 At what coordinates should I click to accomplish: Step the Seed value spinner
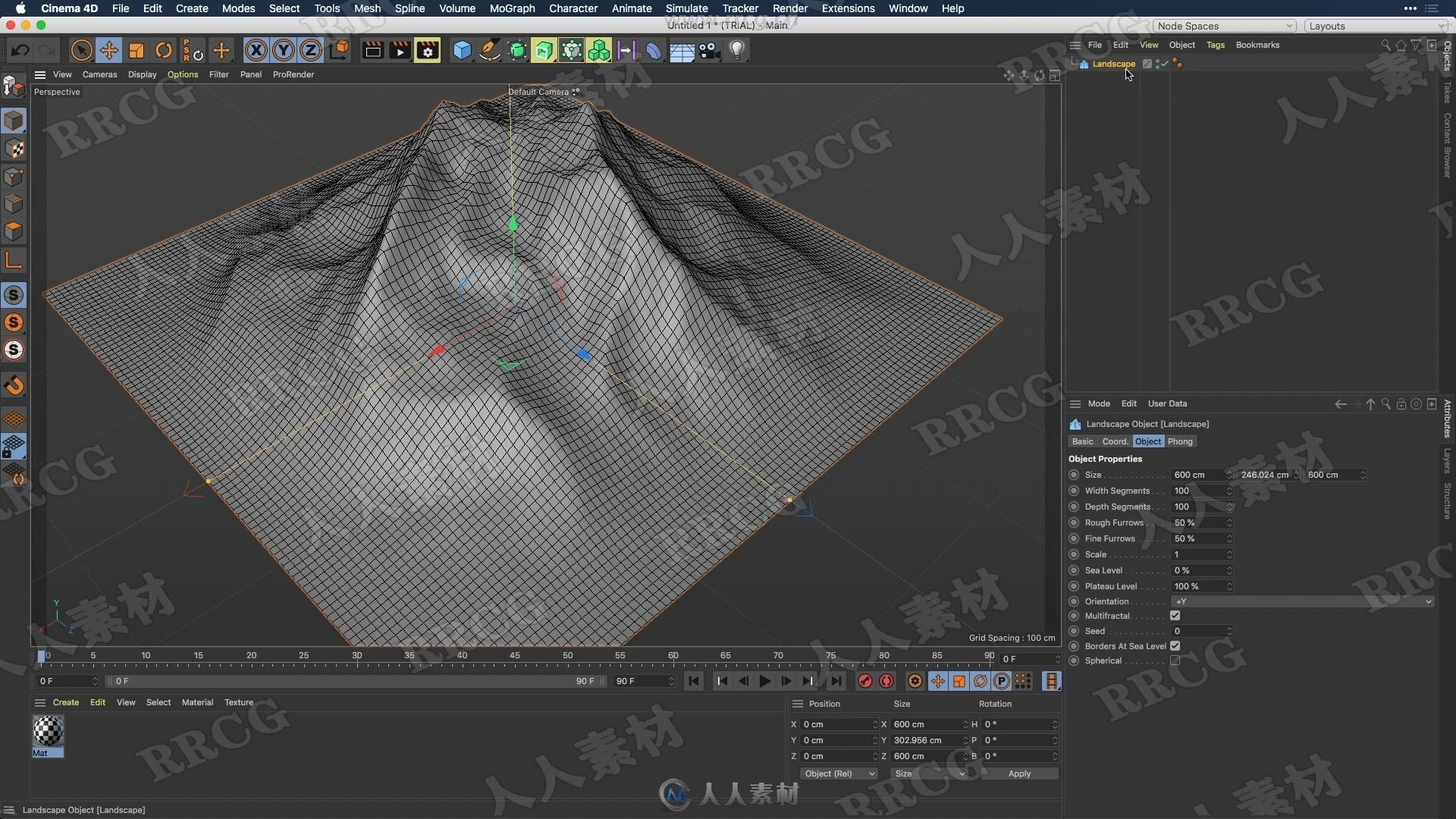click(1229, 631)
